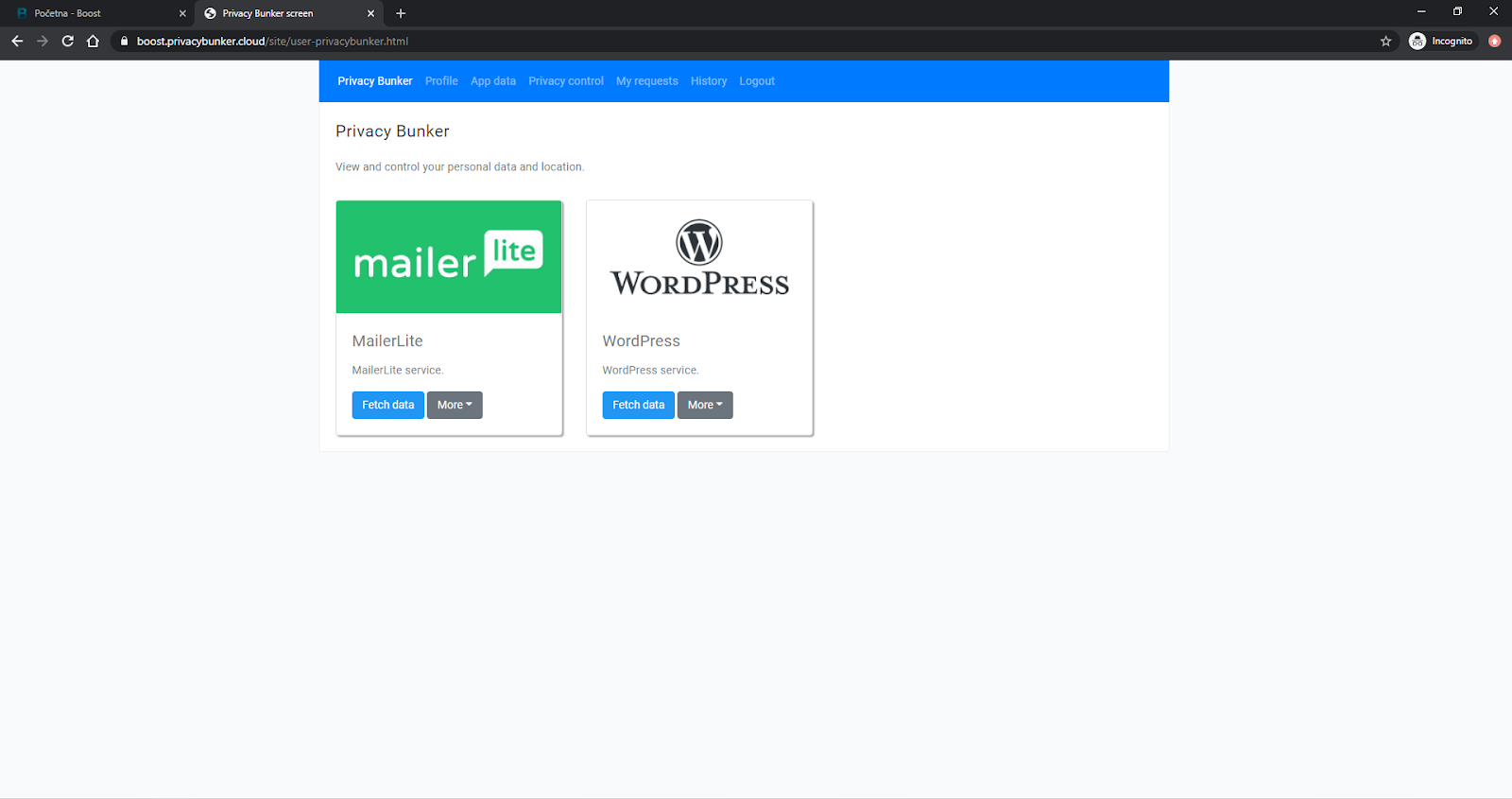
Task: Click the Logout link
Action: click(756, 81)
